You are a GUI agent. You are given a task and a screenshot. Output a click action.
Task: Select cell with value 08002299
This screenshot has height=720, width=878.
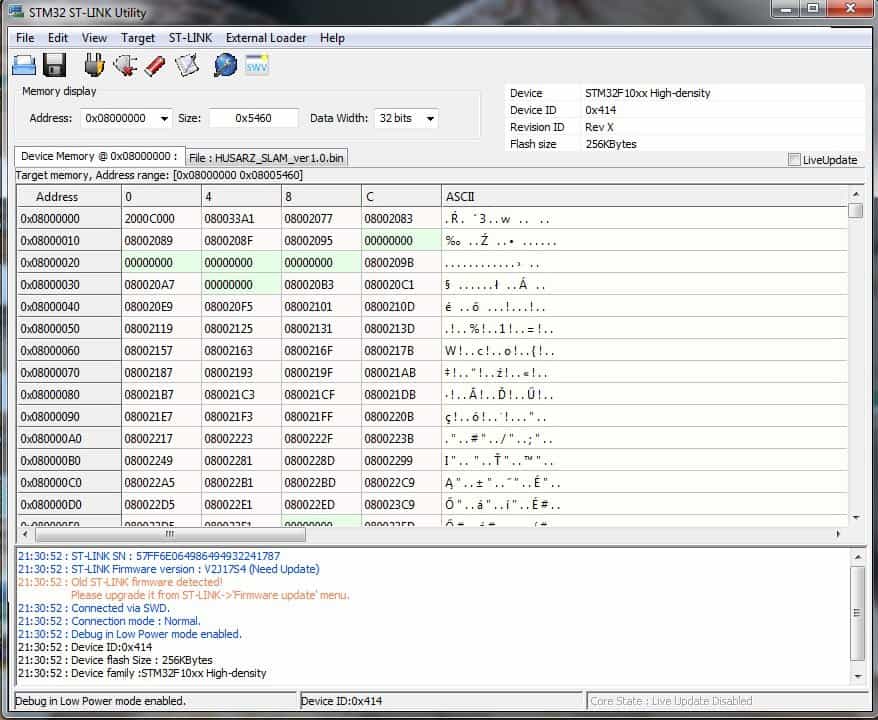pyautogui.click(x=401, y=461)
